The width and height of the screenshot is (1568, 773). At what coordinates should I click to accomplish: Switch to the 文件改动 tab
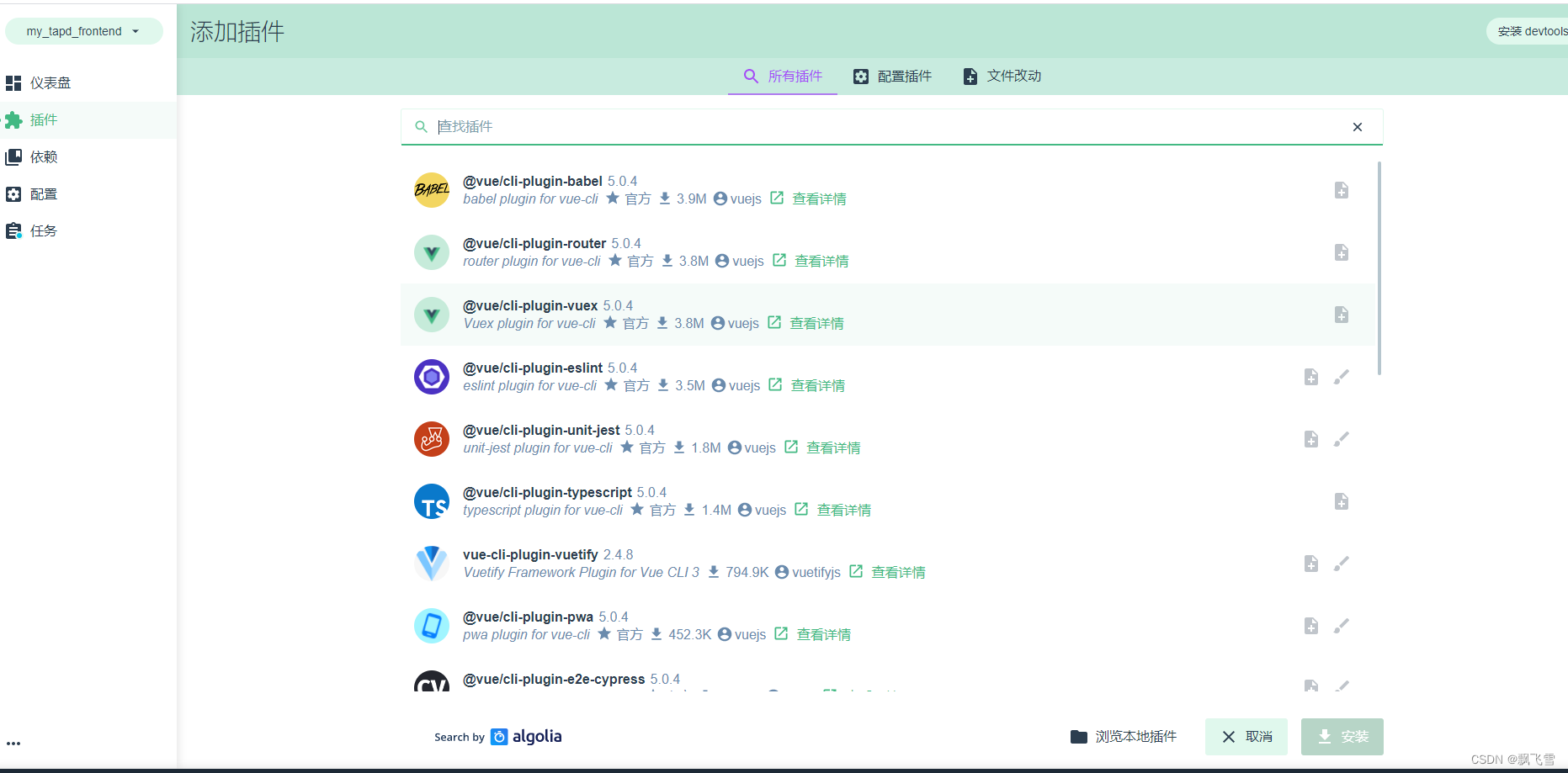(x=1002, y=76)
